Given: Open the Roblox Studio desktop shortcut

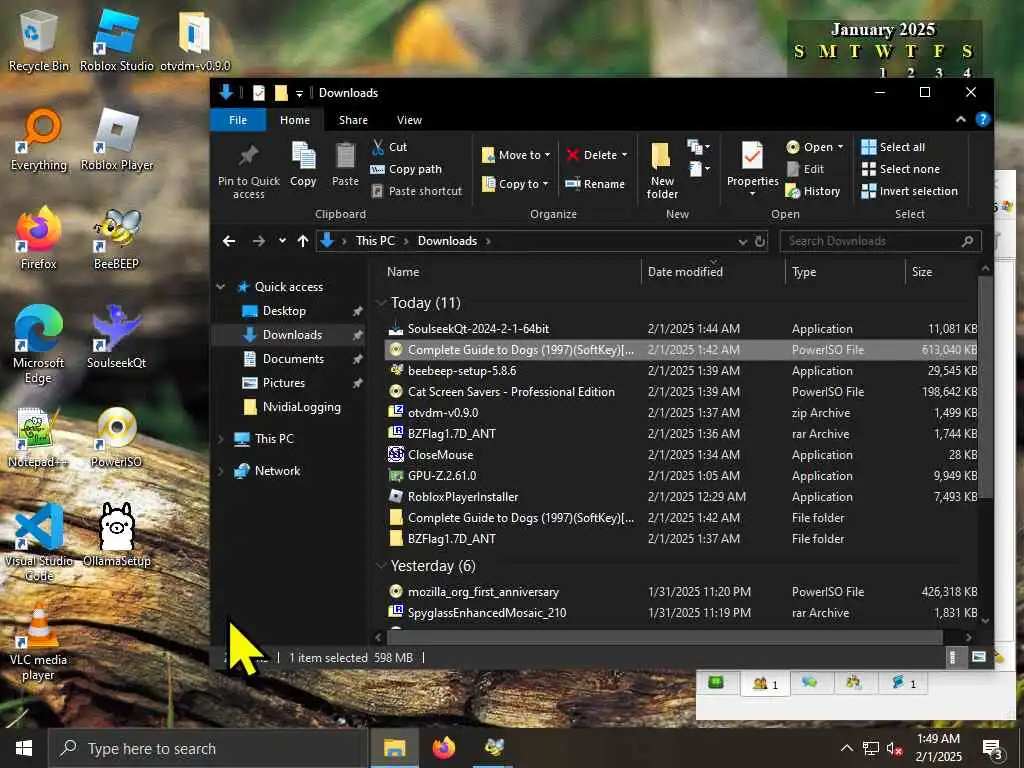Looking at the screenshot, I should tap(117, 40).
